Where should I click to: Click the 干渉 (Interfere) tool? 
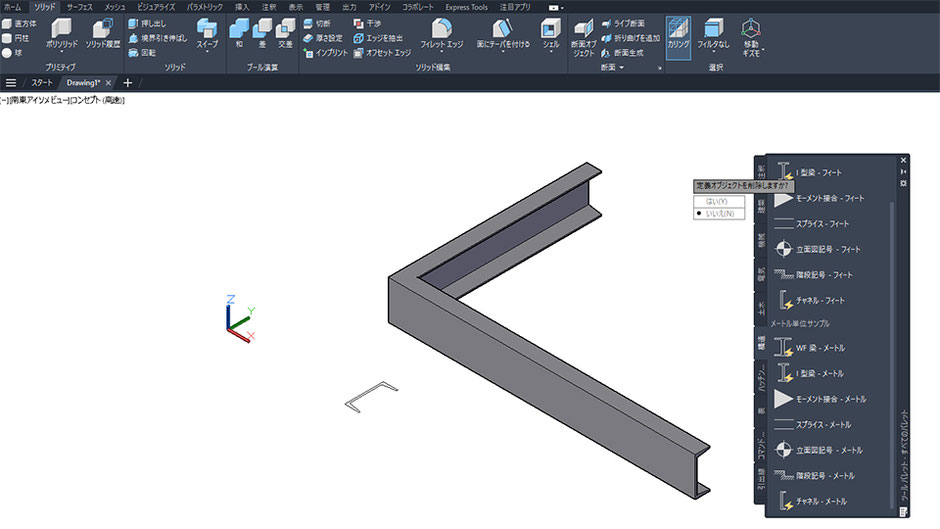coord(367,23)
